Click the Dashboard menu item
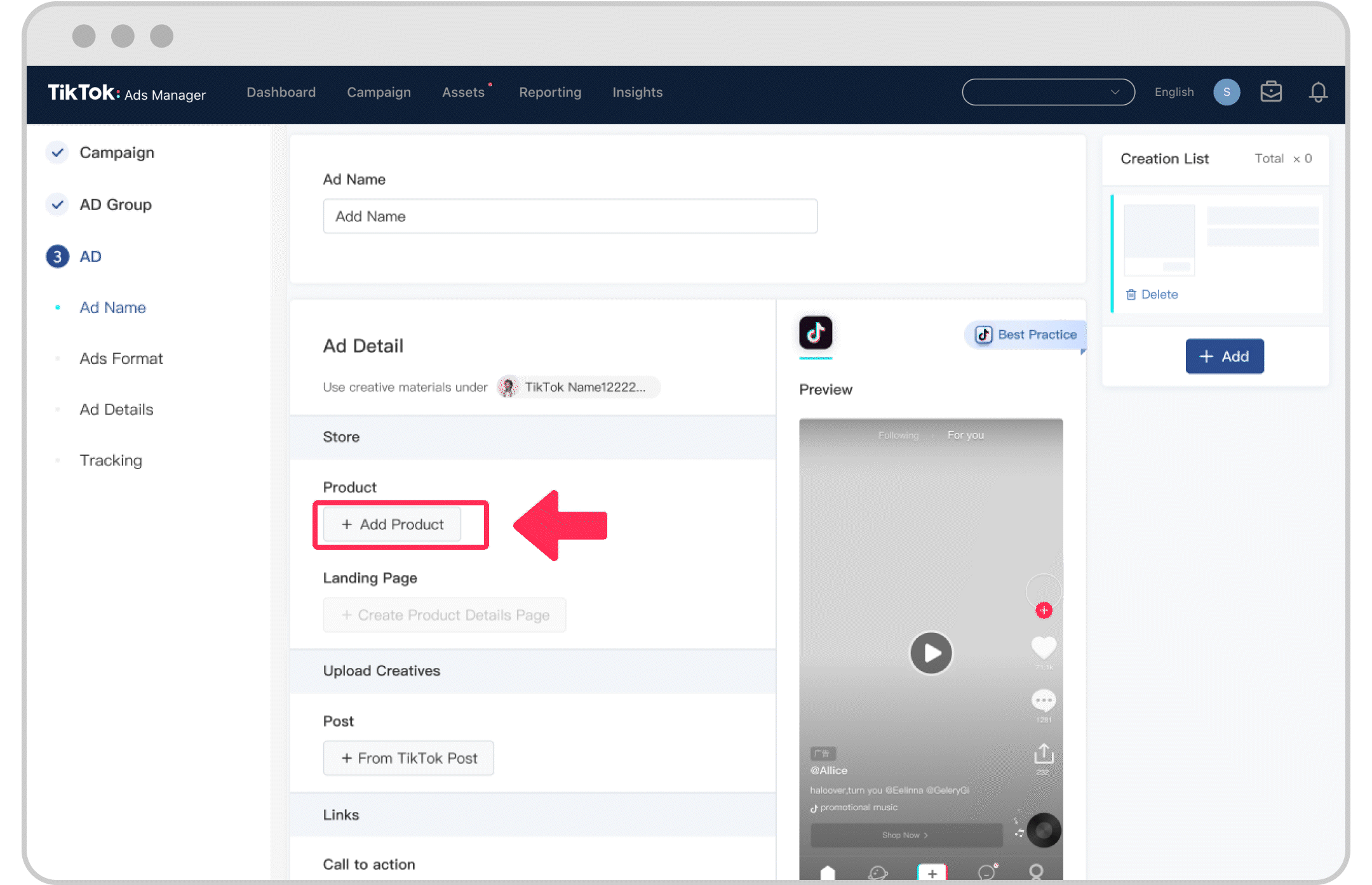Viewport: 1372px width, 885px height. pos(281,91)
